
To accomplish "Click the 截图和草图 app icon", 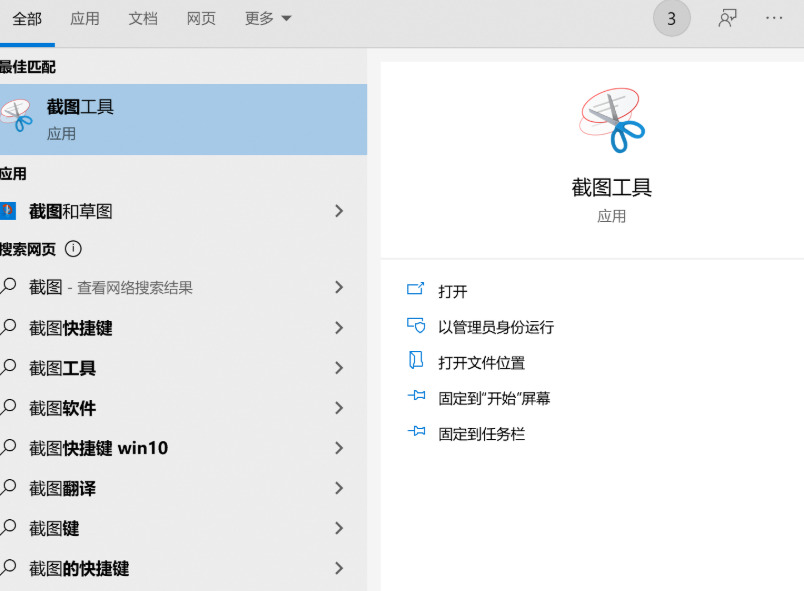I will coord(8,211).
